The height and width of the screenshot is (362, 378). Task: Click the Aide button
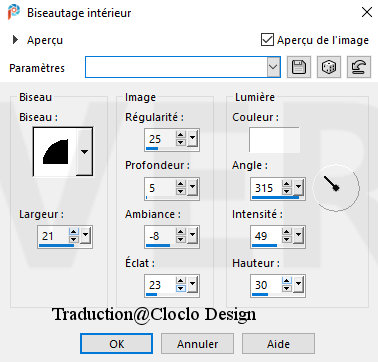(278, 344)
